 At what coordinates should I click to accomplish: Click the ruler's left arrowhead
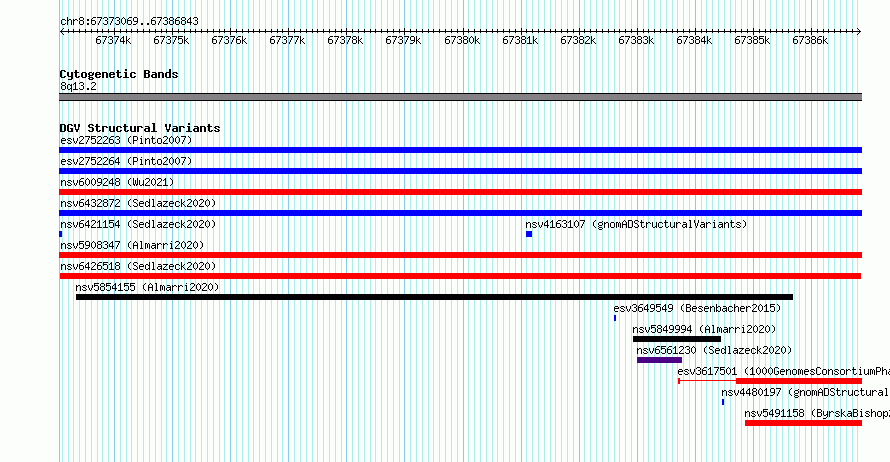coord(62,32)
